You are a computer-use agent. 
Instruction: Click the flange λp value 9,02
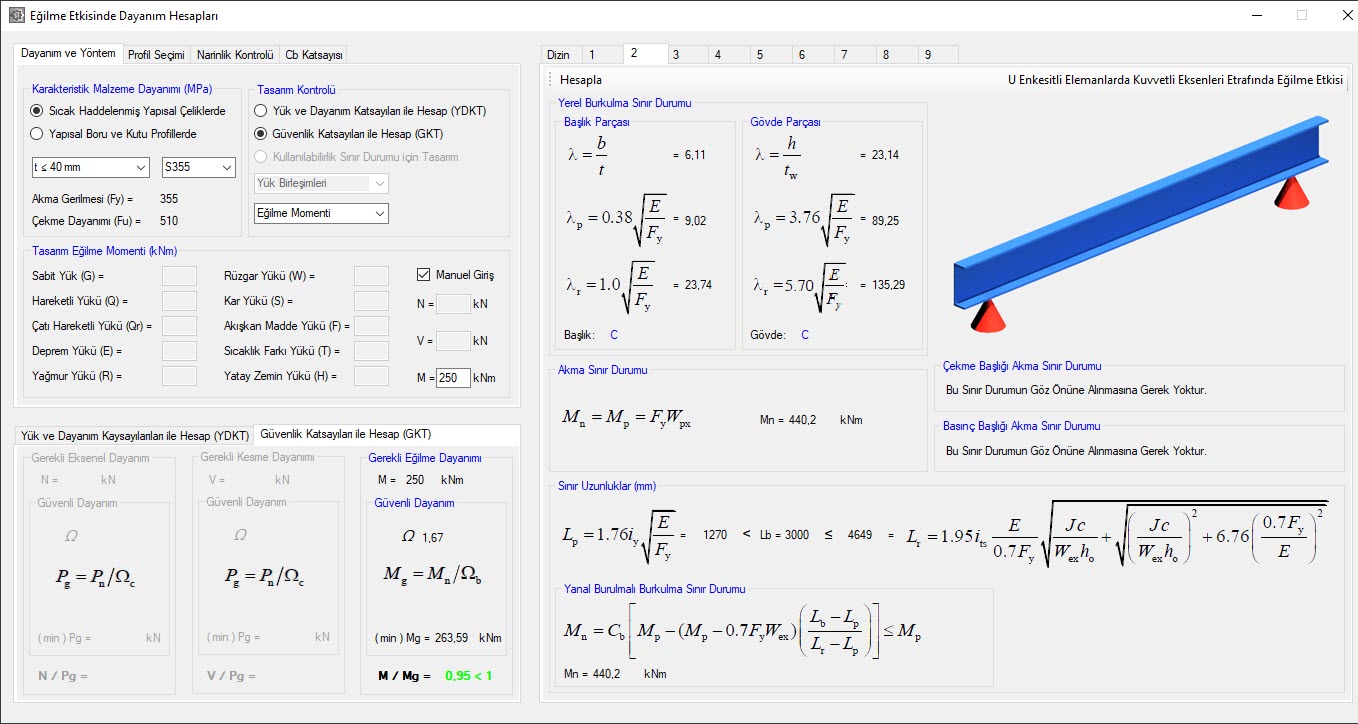696,220
